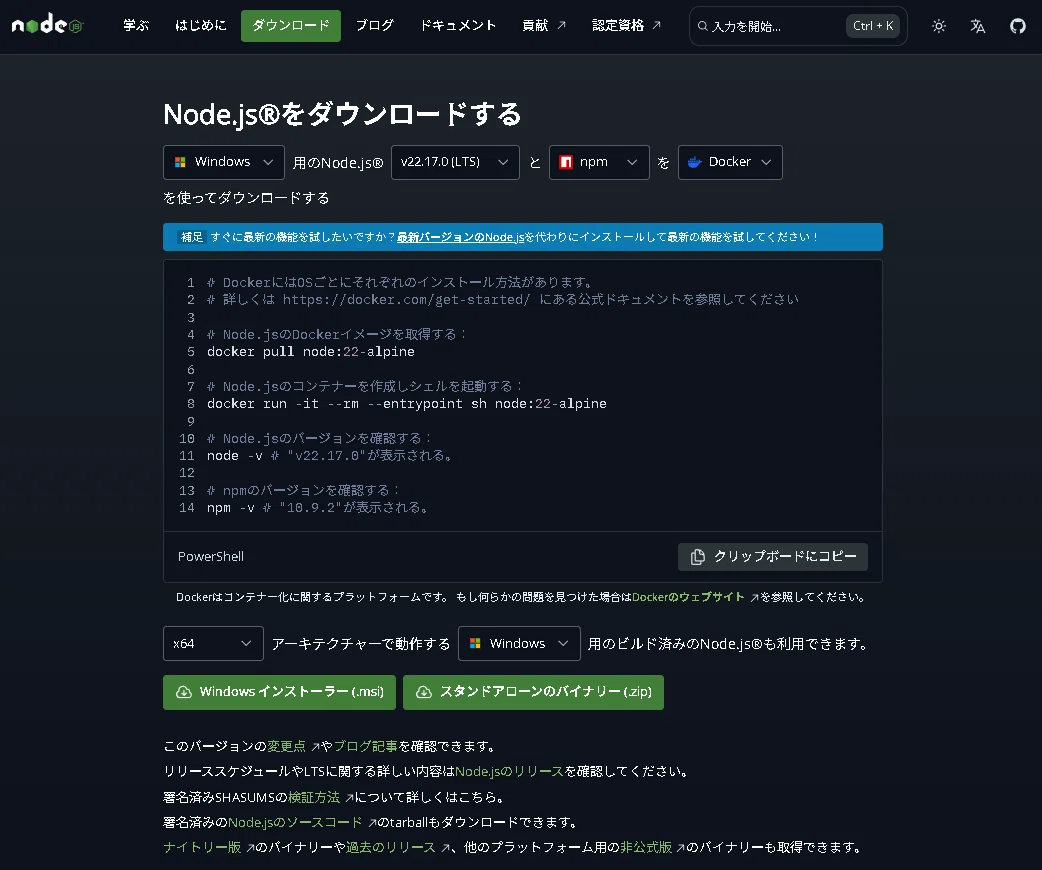This screenshot has height=870, width=1042.
Task: Click the search magnifier icon
Action: [702, 26]
